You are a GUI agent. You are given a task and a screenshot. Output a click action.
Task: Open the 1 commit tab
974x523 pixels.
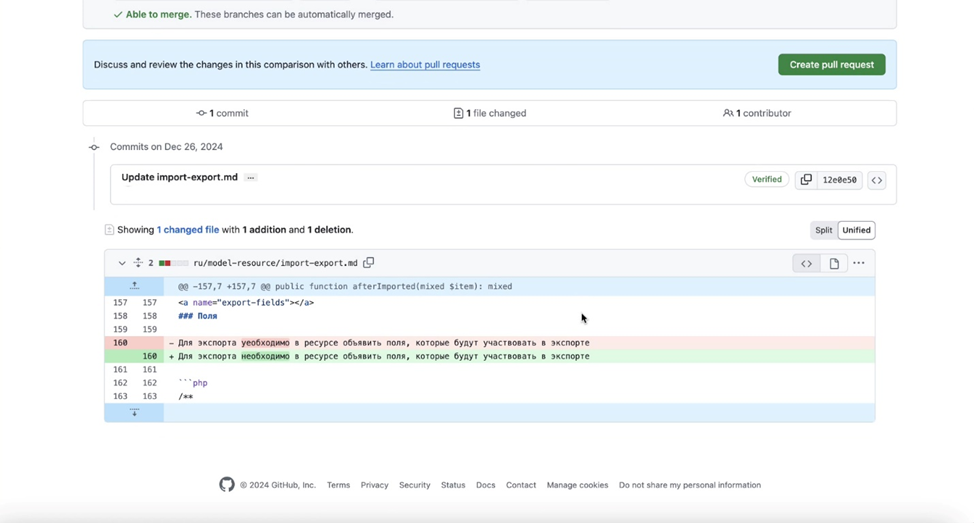coord(222,113)
